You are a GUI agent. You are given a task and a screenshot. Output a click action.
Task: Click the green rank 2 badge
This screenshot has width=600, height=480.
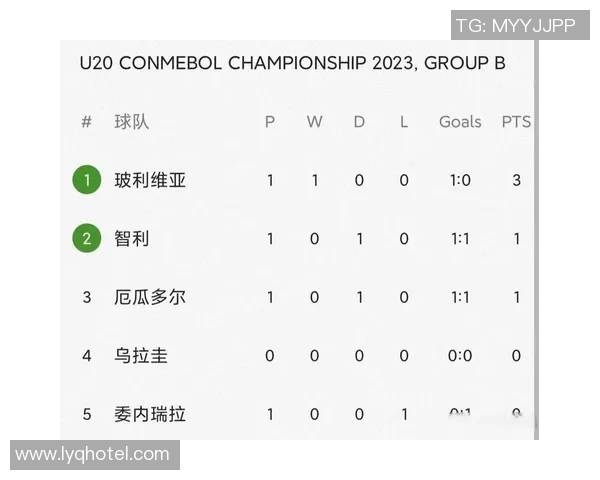(x=87, y=238)
